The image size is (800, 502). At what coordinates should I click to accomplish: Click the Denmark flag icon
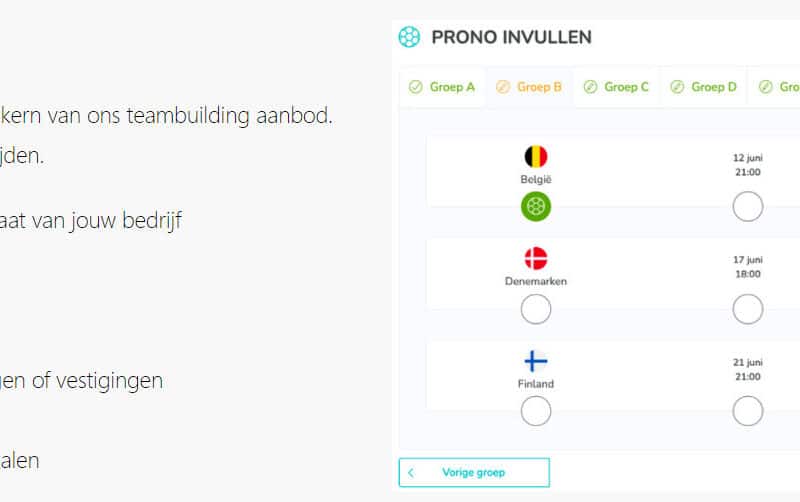(536, 258)
